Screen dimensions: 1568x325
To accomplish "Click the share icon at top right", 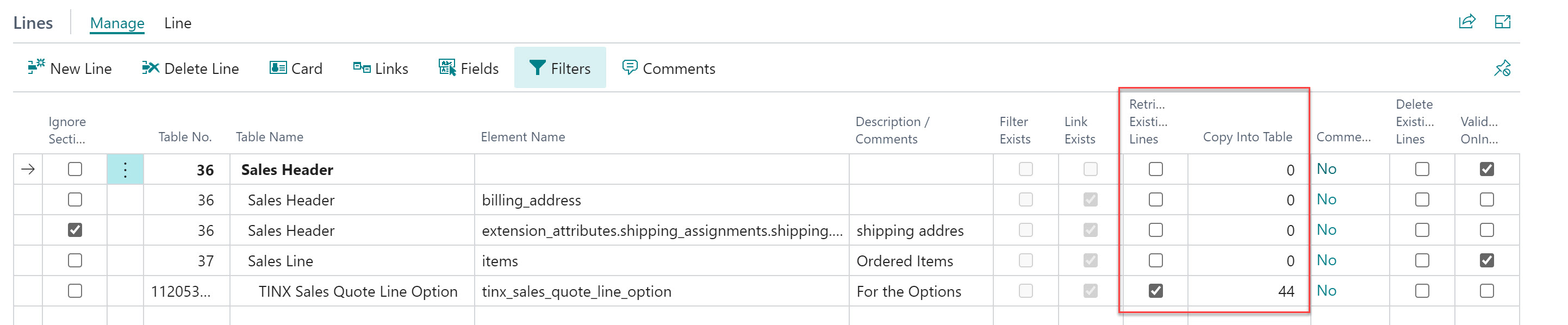I will (x=1467, y=22).
